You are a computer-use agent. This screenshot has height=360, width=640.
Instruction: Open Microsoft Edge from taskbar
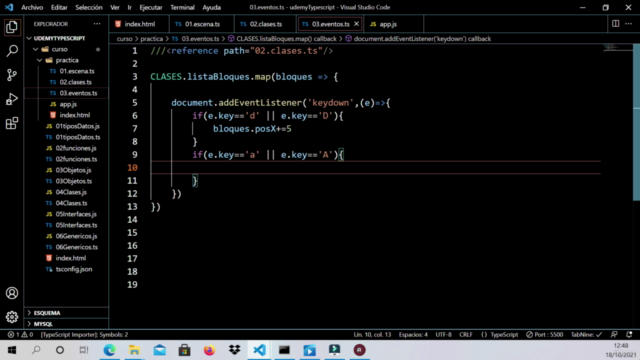[109, 350]
